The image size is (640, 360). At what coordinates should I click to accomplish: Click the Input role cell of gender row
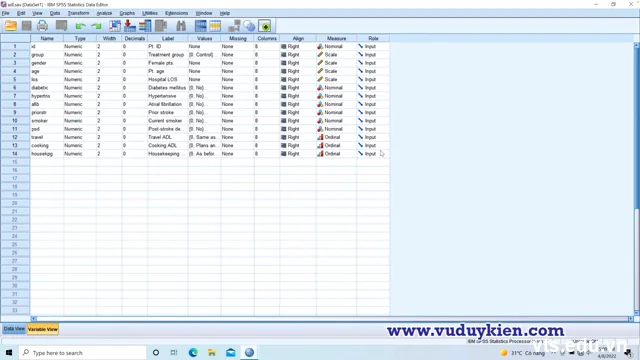[x=373, y=63]
